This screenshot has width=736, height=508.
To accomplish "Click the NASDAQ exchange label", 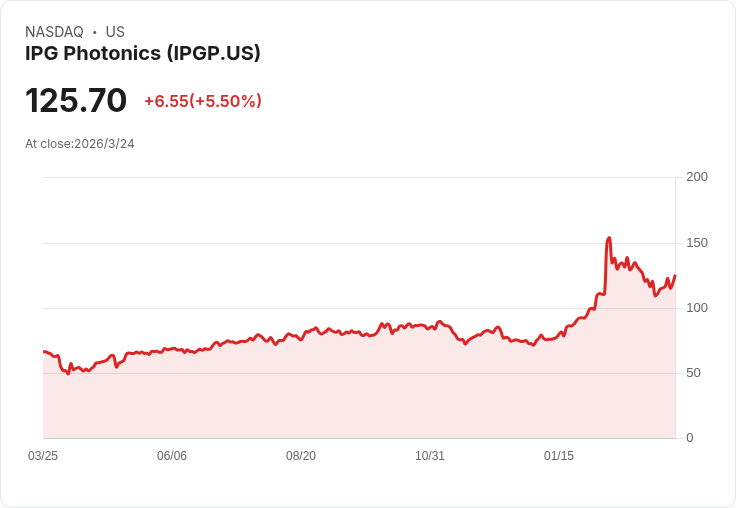I will [x=54, y=32].
